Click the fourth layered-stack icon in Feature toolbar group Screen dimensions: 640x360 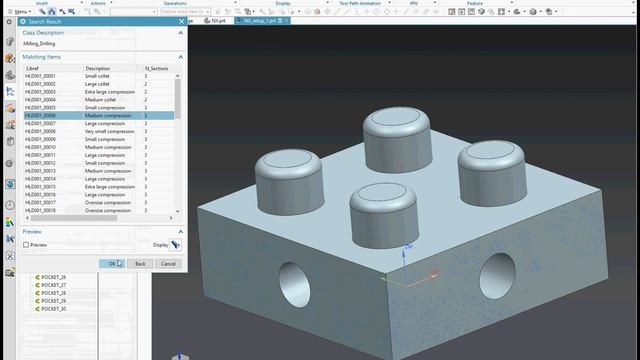tap(481, 12)
